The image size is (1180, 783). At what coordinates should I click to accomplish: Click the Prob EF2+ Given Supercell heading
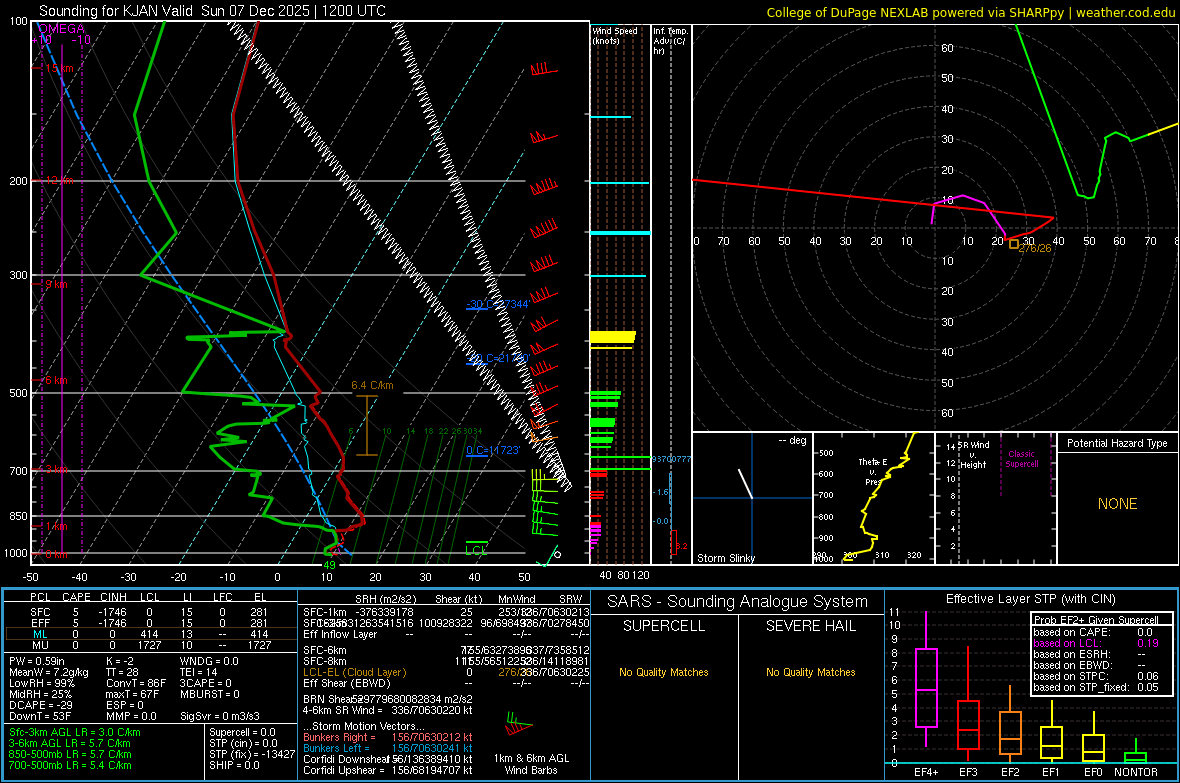[1096, 620]
